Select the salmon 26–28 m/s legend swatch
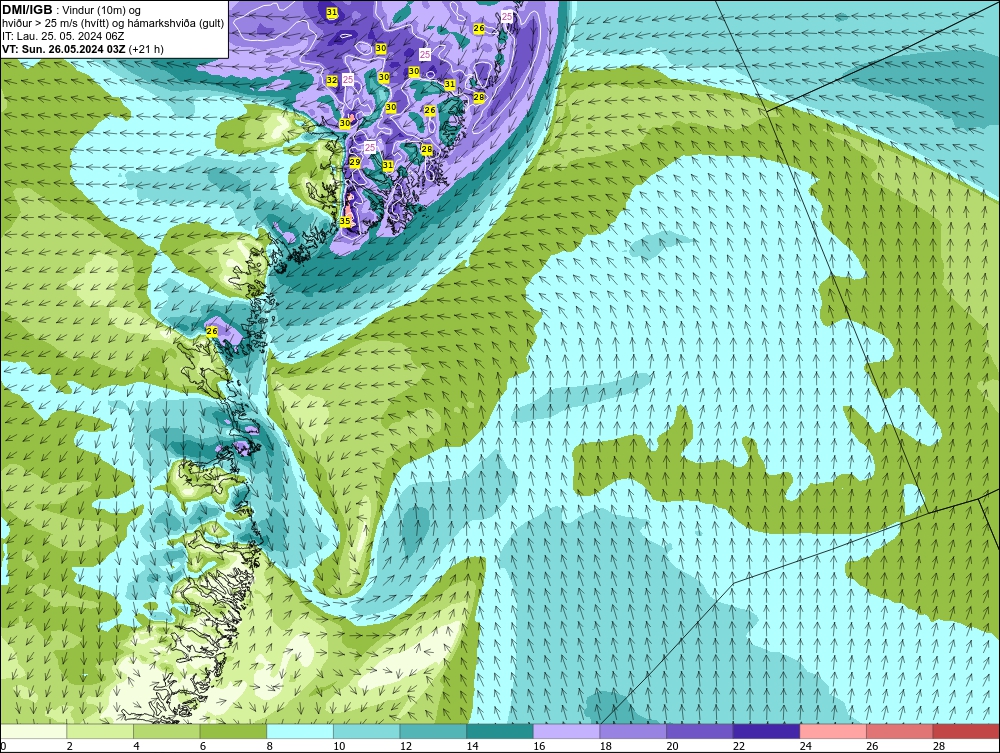 pos(899,731)
